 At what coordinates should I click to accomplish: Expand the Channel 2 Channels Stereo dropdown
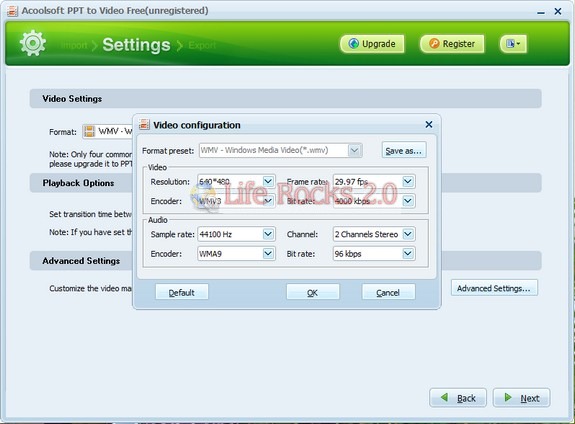408,234
